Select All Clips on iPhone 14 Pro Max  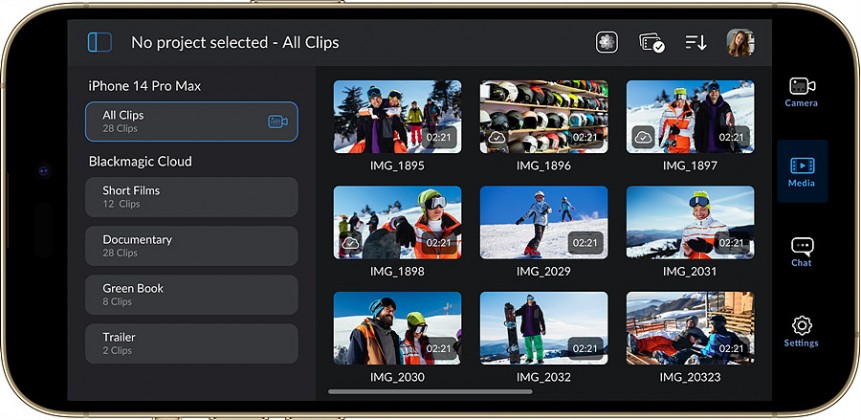[x=192, y=121]
